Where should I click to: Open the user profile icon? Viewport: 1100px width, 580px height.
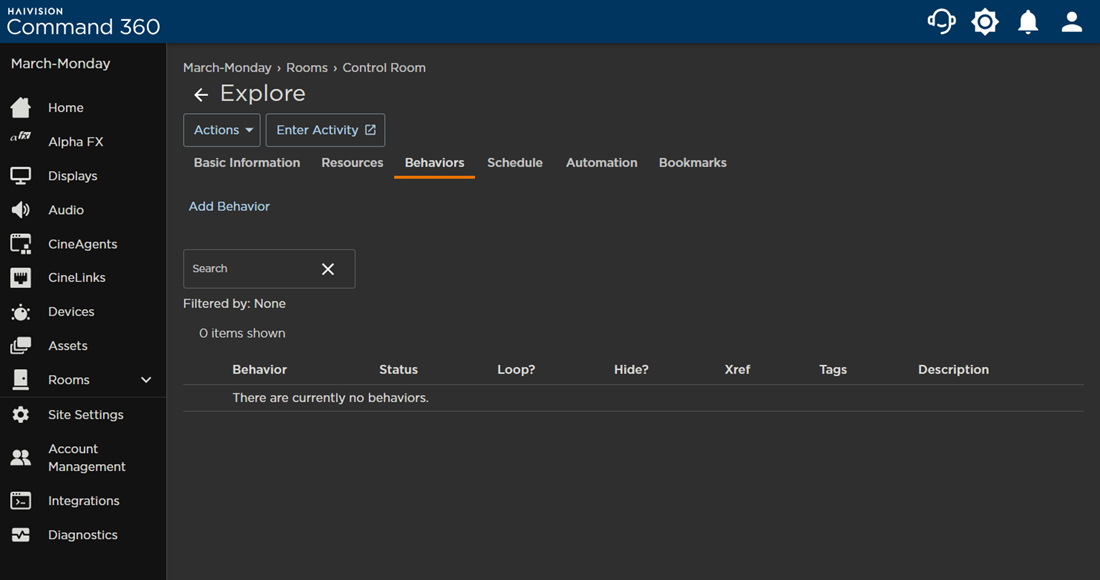coord(1071,22)
